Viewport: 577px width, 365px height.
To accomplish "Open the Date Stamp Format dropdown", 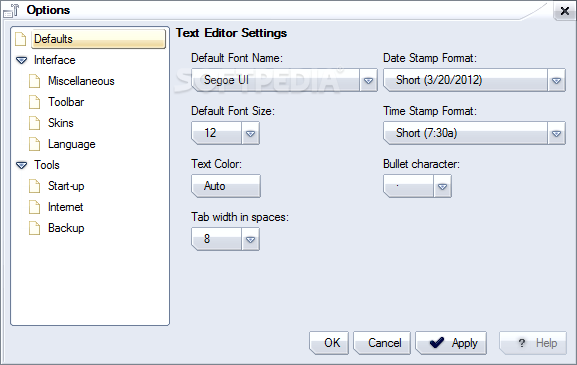I will point(556,80).
